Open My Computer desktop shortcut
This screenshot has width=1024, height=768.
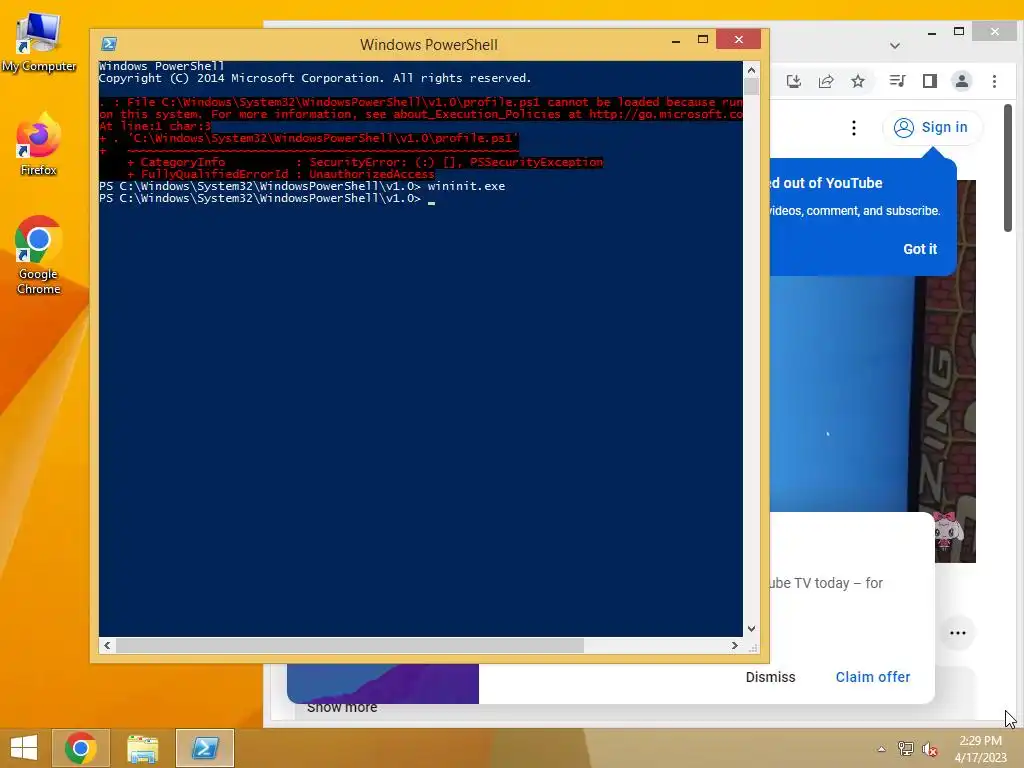pos(39,41)
